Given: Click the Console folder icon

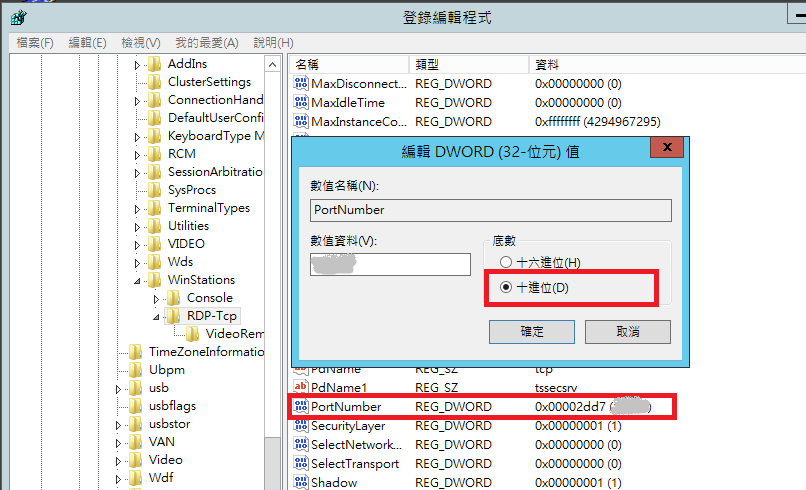Looking at the screenshot, I should coord(174,298).
